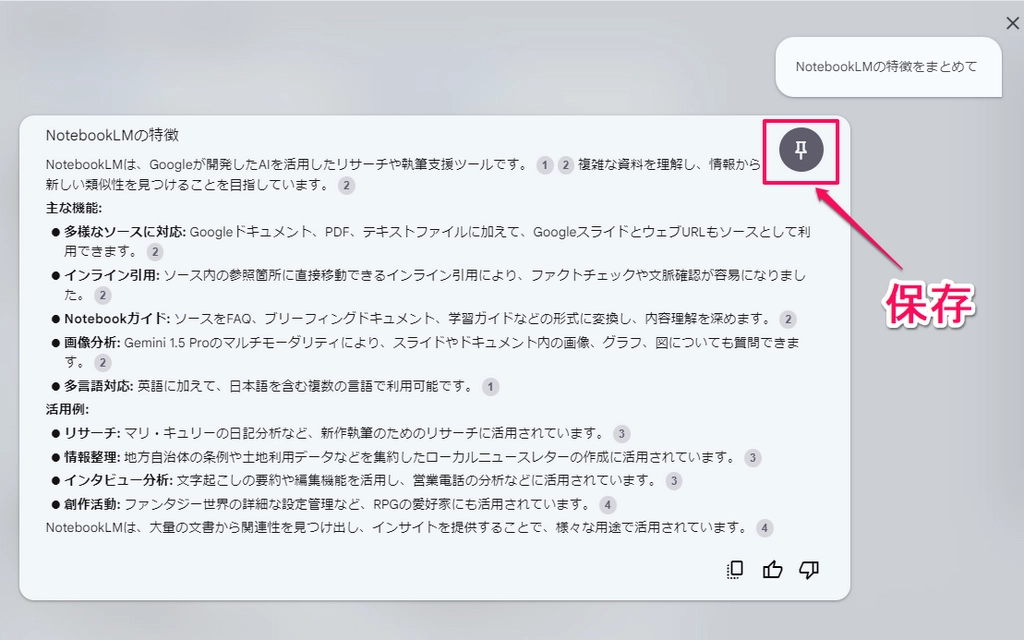1024x640 pixels.
Task: Open citation 3 in 情報整理 bullet
Action: (x=753, y=458)
